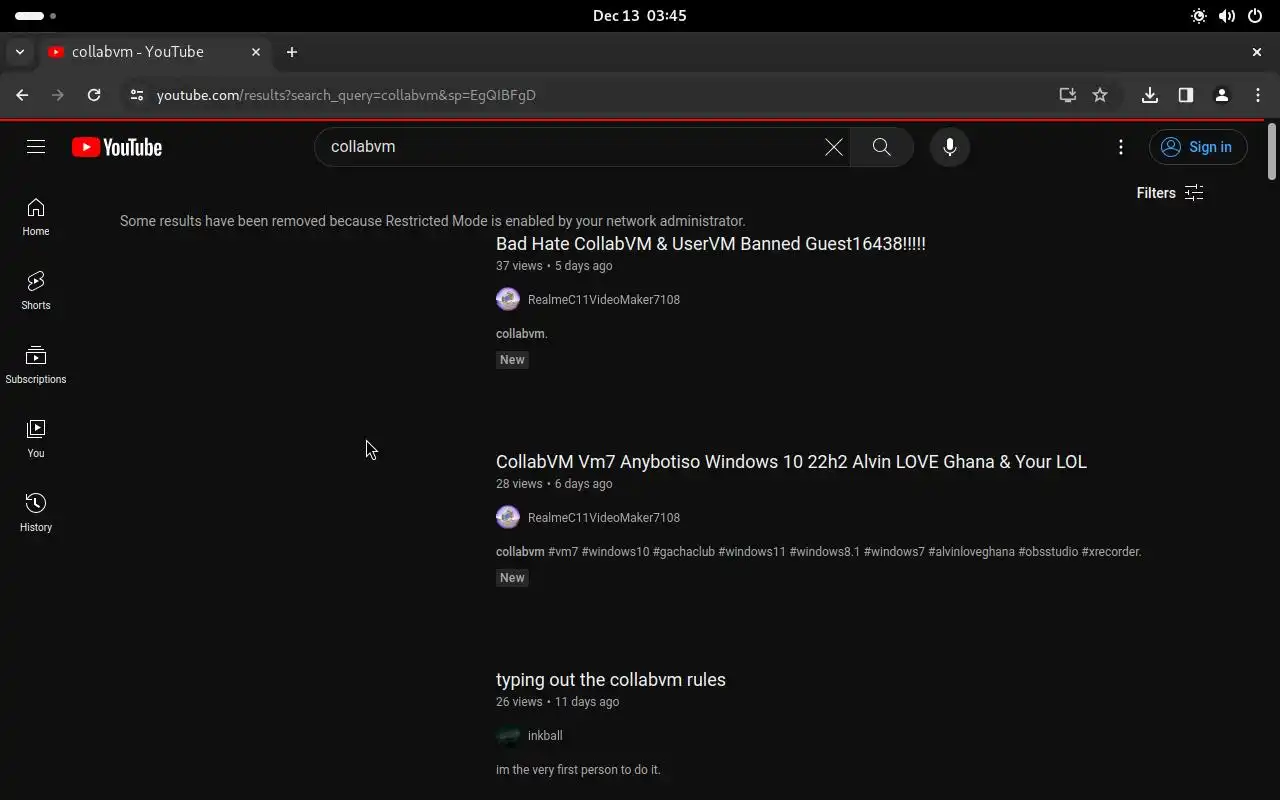Click the browser back arrow
The width and height of the screenshot is (1280, 800).
point(22,95)
